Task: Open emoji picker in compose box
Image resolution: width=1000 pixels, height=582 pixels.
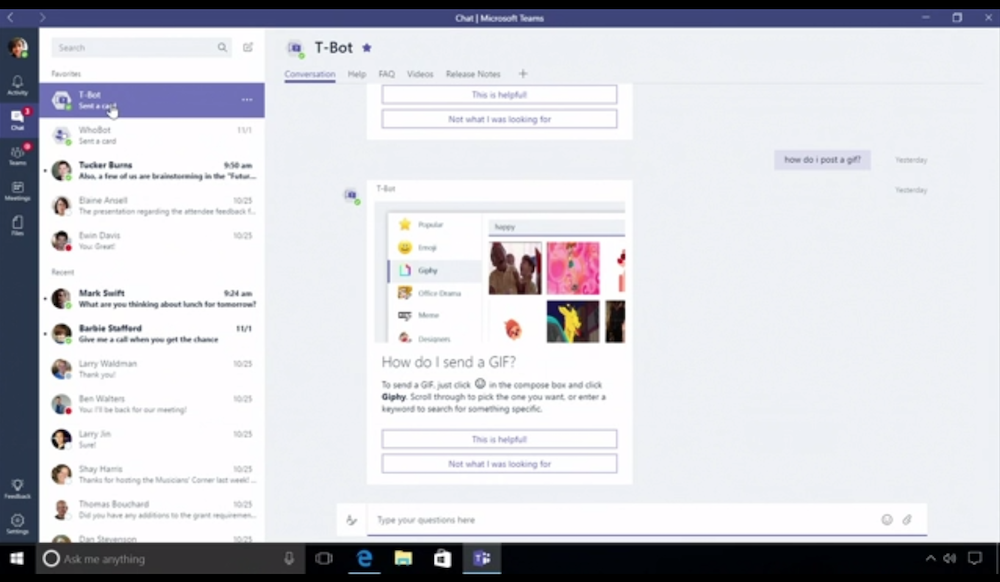Action: [886, 520]
